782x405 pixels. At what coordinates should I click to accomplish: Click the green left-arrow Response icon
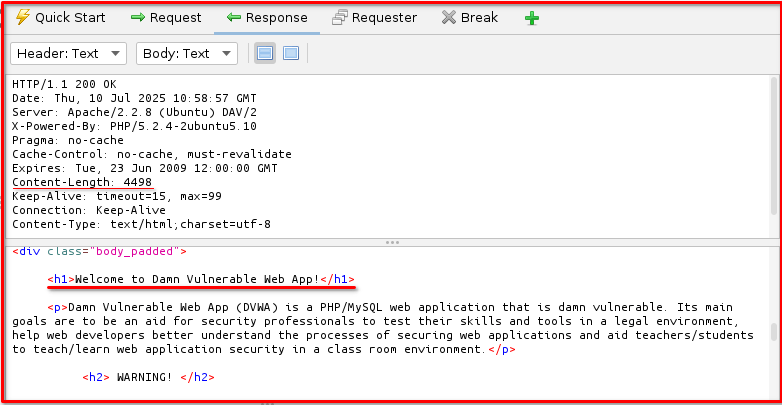[x=233, y=18]
